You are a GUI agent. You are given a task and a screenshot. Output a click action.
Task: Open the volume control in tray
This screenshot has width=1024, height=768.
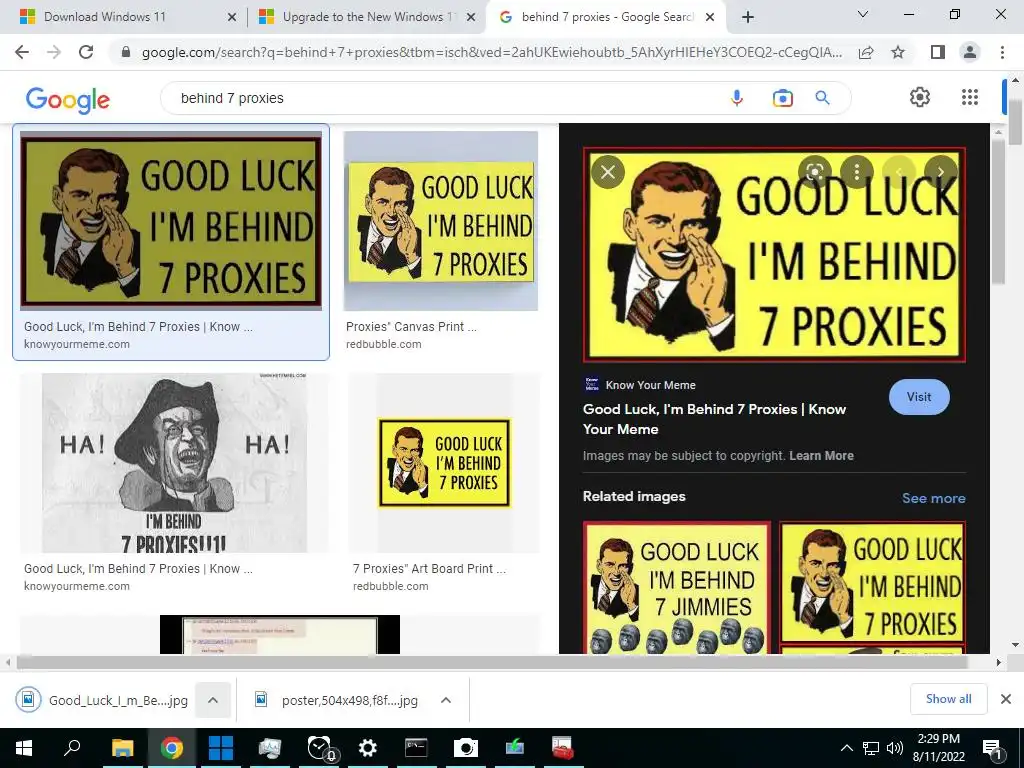click(895, 748)
